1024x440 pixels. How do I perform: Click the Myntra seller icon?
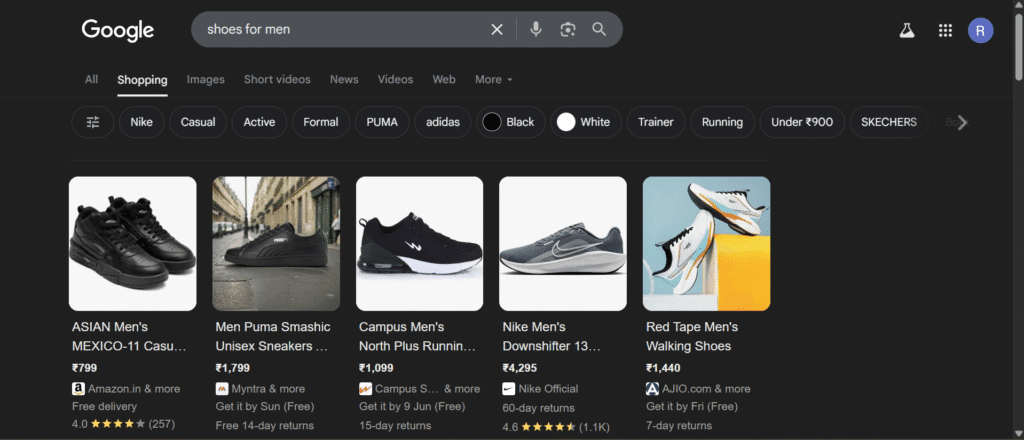(x=222, y=389)
